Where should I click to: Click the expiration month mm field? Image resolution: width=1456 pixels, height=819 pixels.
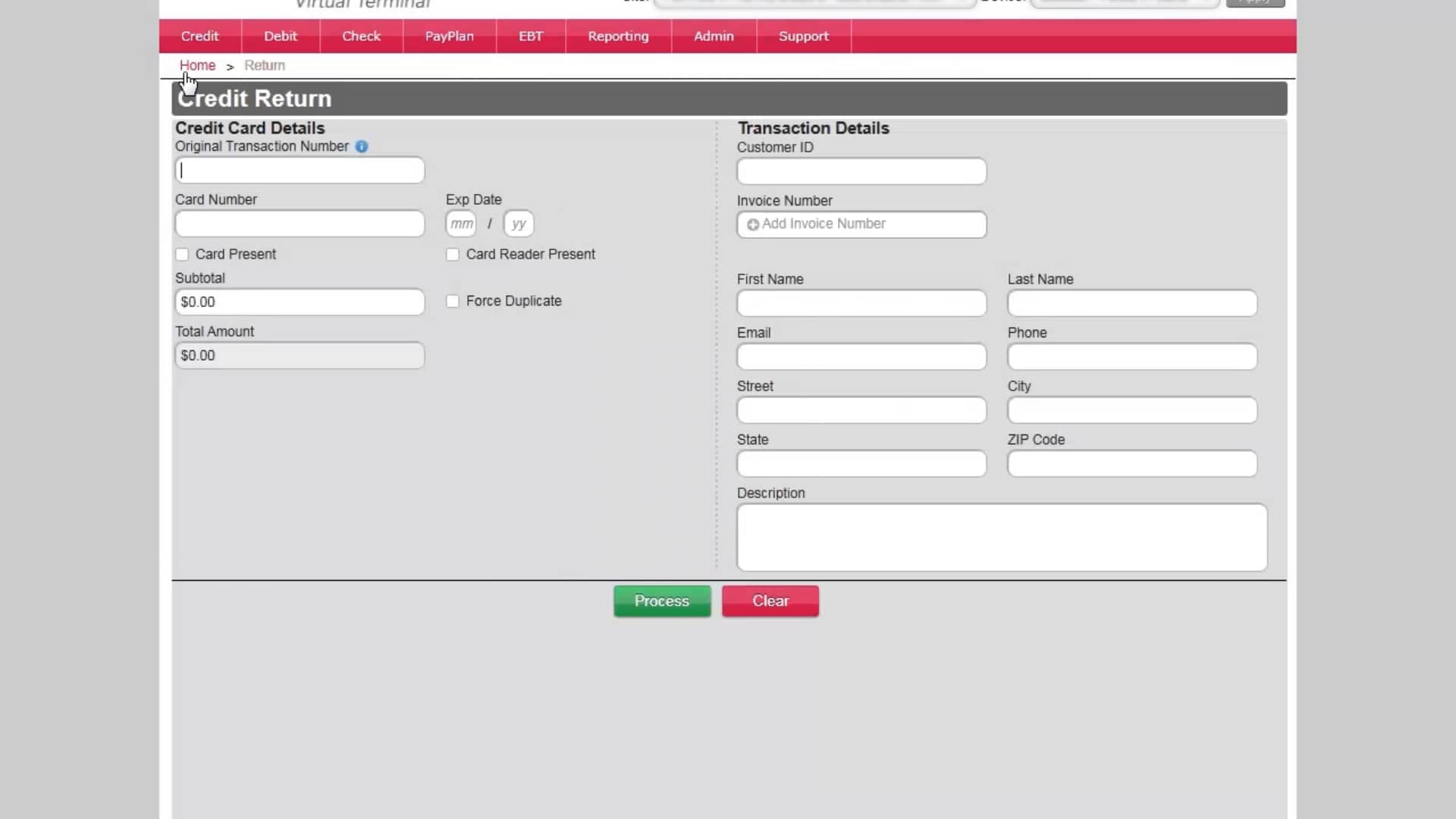coord(461,224)
